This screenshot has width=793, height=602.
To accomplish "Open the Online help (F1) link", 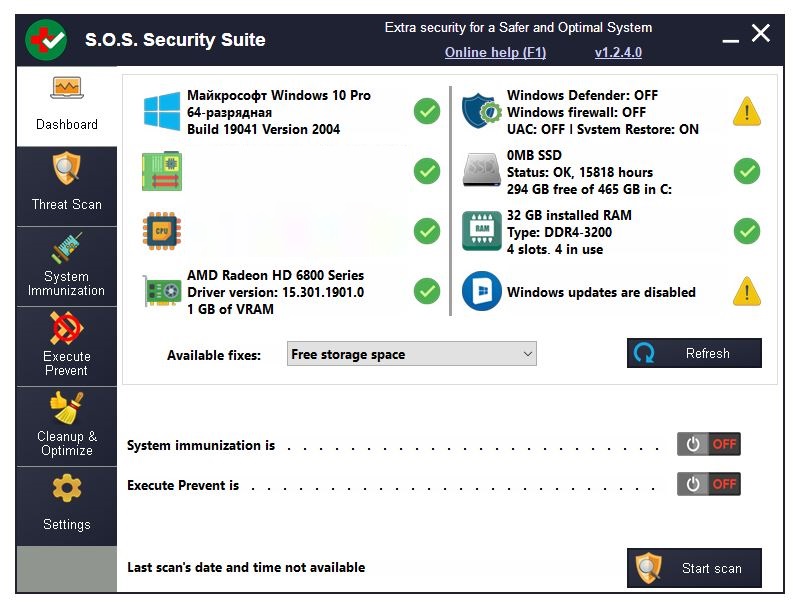I will point(495,52).
